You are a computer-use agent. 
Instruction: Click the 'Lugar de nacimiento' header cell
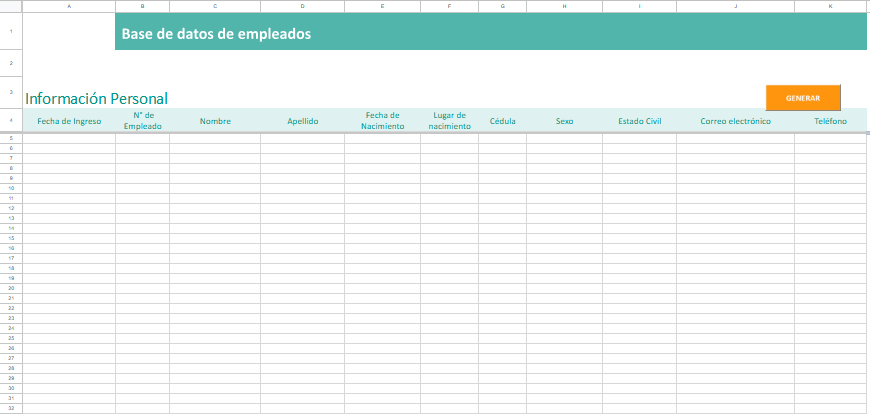coord(449,121)
